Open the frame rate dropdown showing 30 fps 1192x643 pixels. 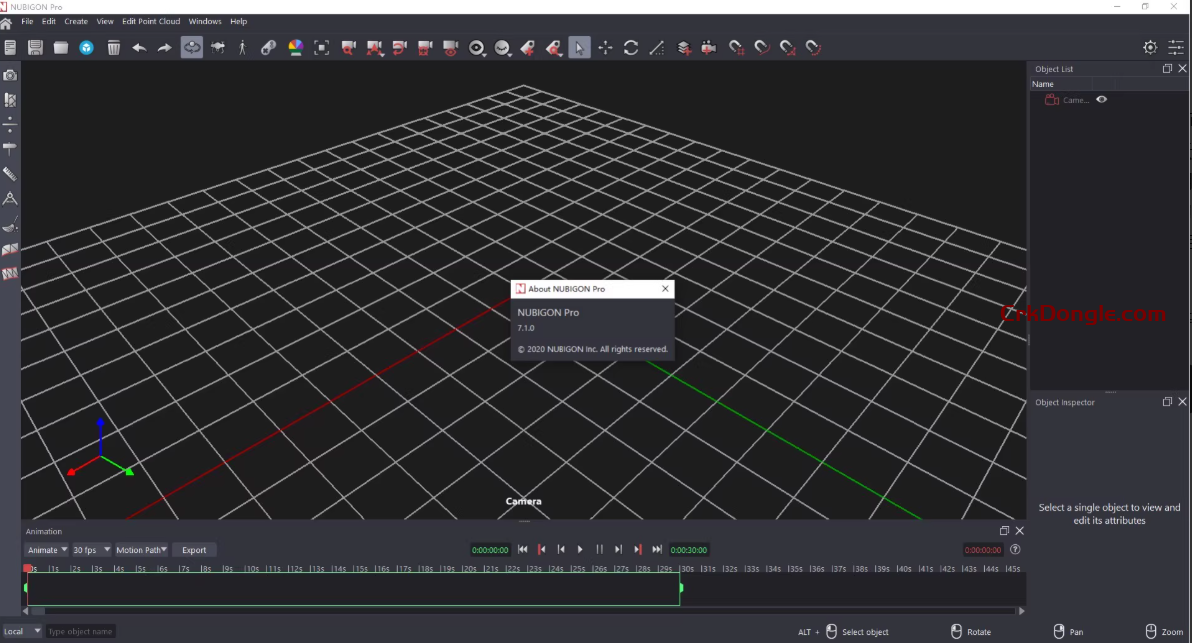pos(91,549)
